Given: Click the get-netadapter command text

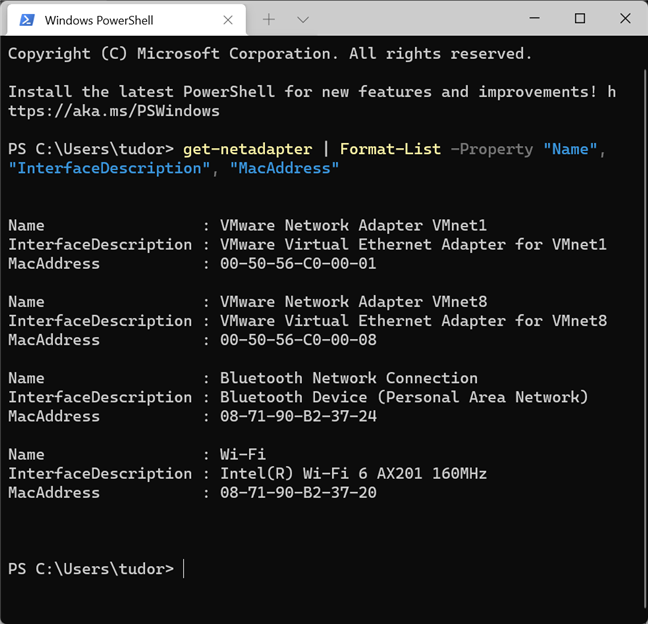Looking at the screenshot, I should [x=248, y=149].
